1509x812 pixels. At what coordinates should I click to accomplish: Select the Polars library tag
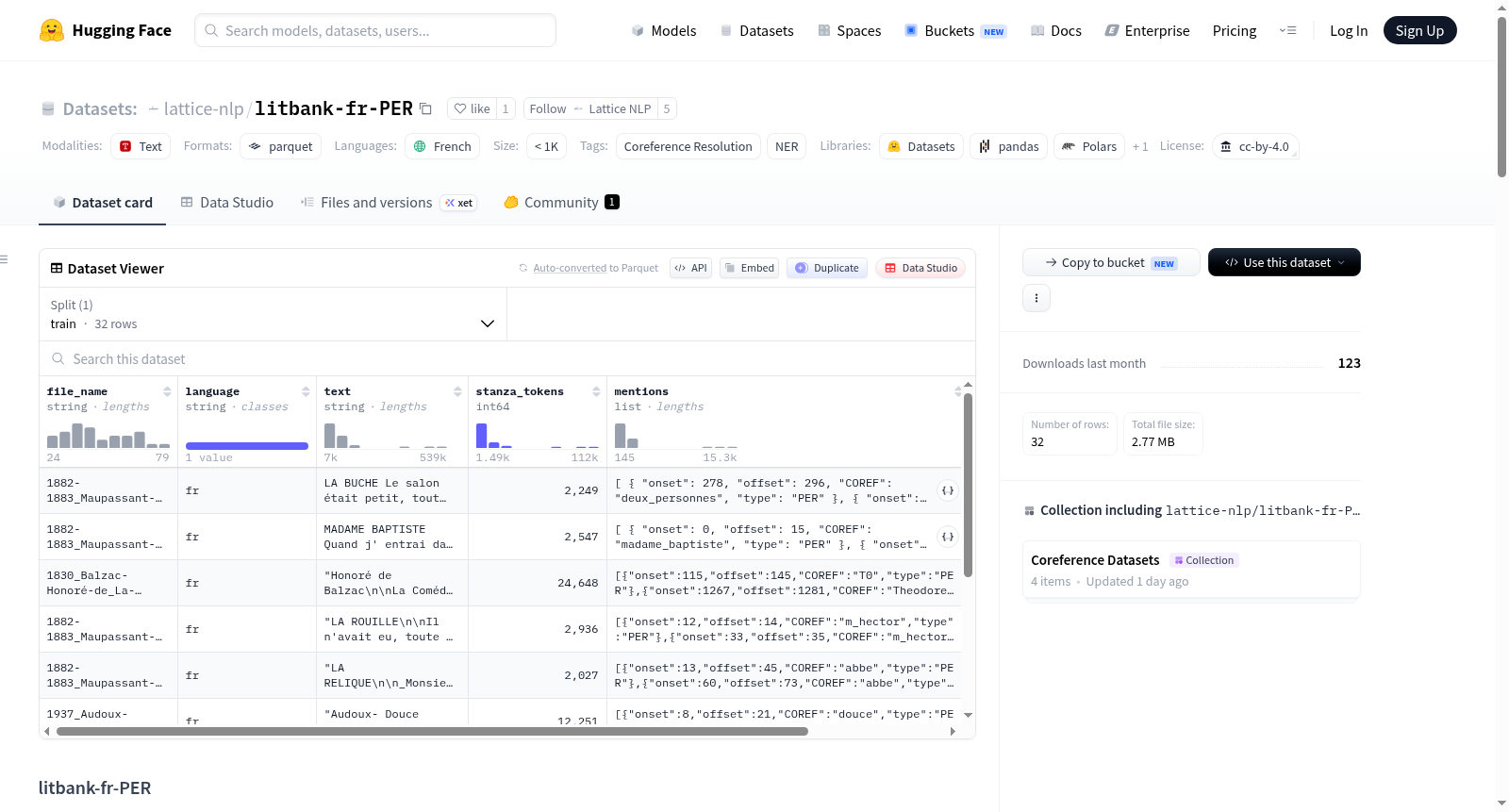click(x=1089, y=146)
